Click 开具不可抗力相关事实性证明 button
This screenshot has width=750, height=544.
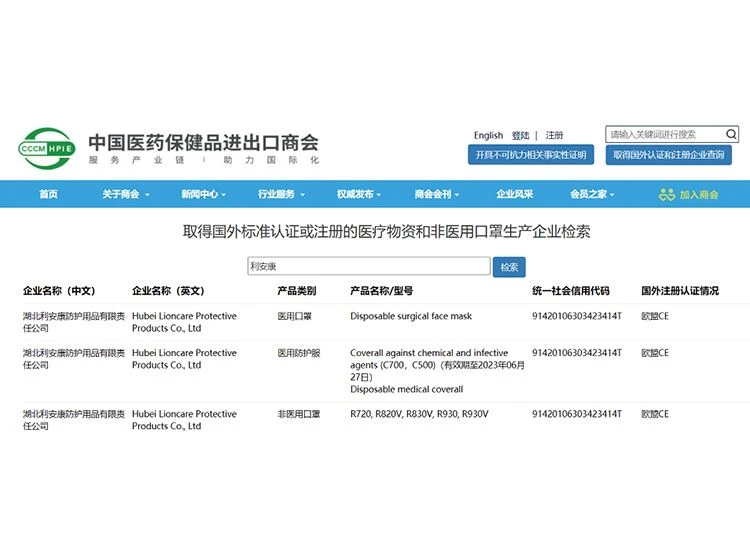(531, 155)
